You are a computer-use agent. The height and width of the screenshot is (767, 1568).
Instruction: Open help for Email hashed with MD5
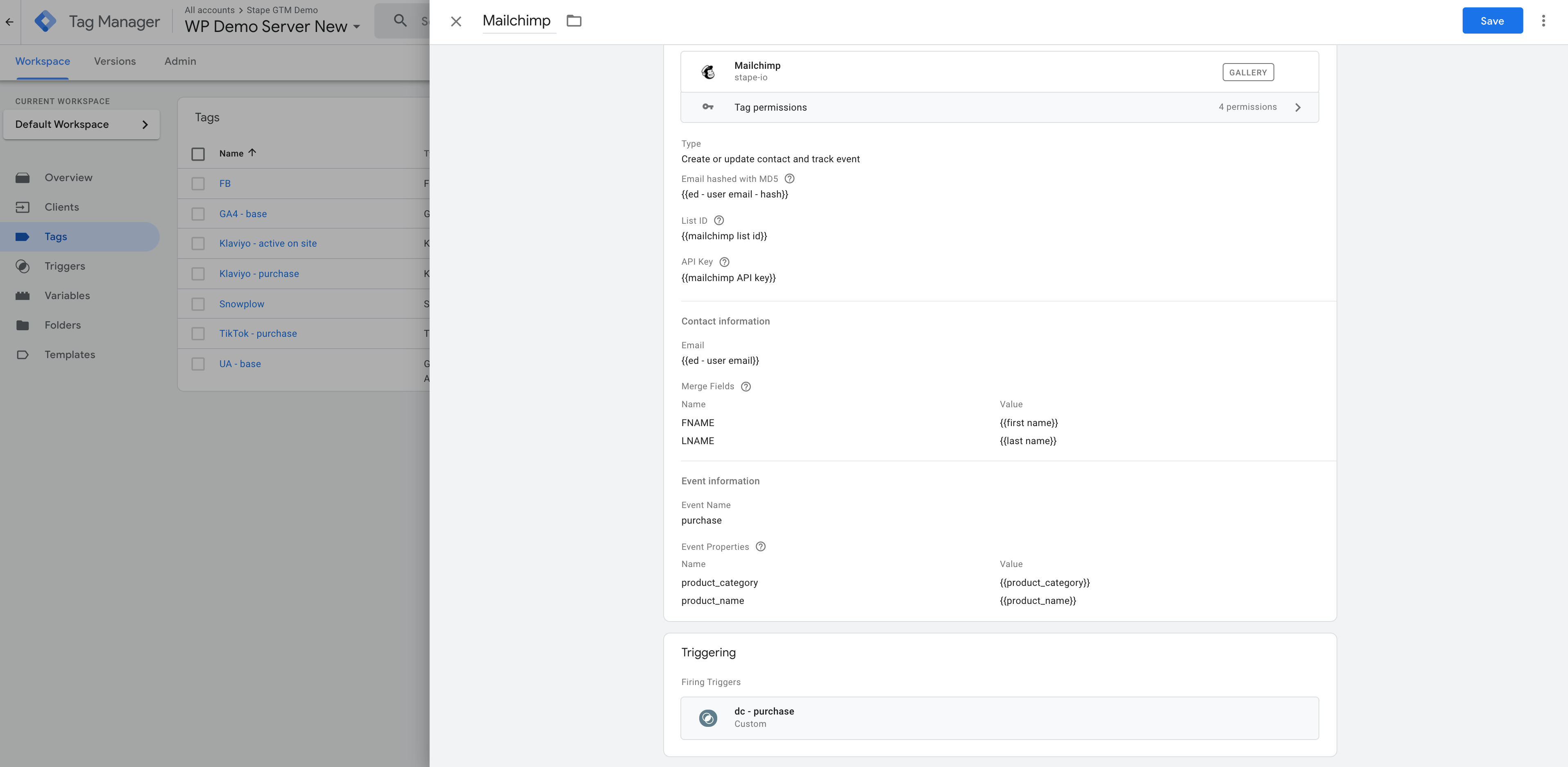(789, 178)
